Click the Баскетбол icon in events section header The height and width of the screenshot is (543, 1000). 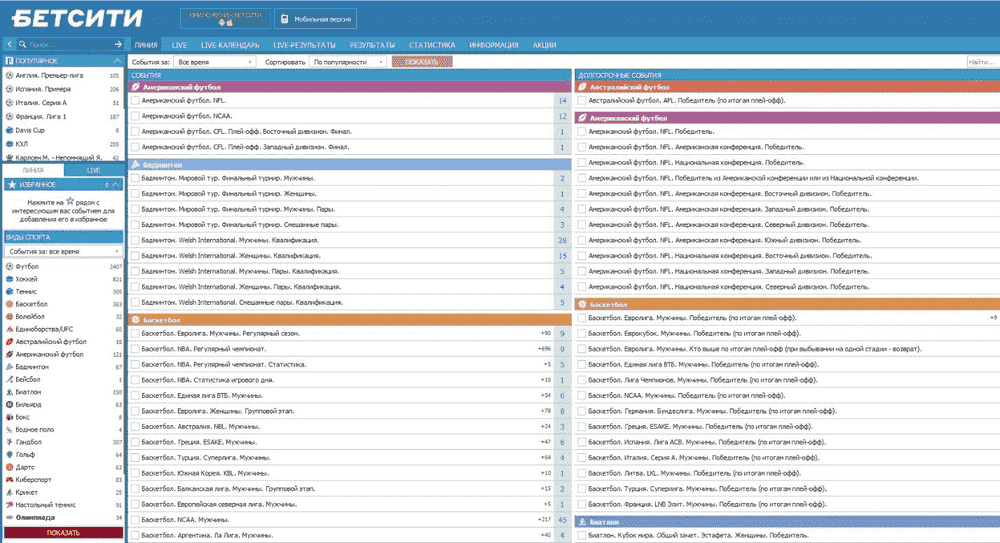136,320
